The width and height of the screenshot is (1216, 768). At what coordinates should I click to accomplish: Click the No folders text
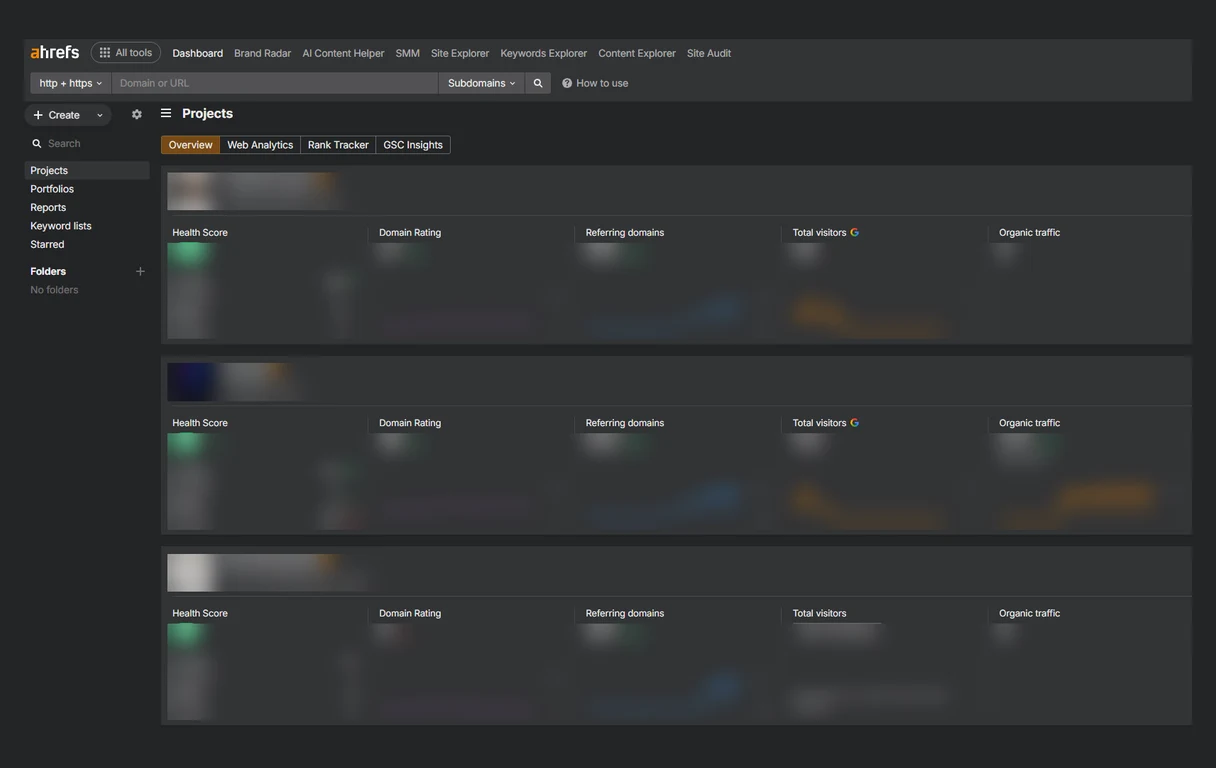click(x=54, y=290)
